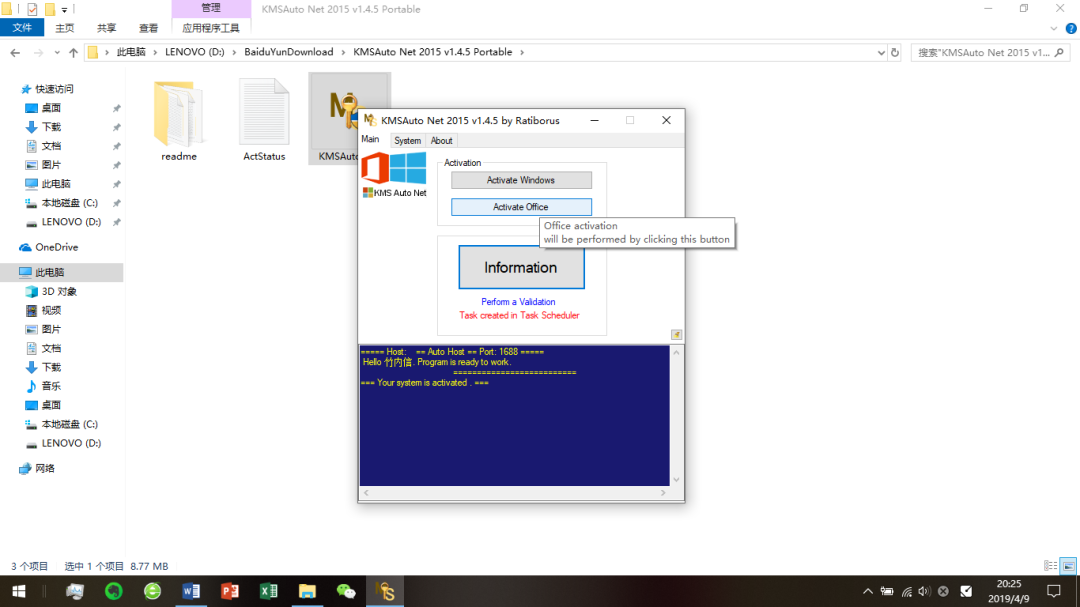This screenshot has height=607, width=1080.
Task: Open File Explorer taskbar icon
Action: (x=307, y=591)
